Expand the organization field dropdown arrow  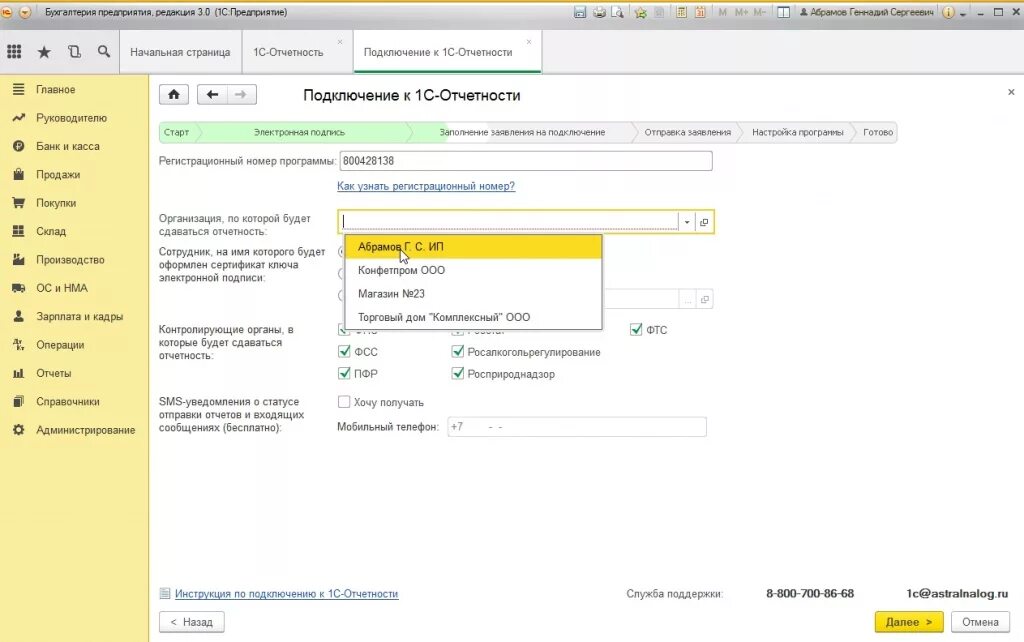(687, 222)
